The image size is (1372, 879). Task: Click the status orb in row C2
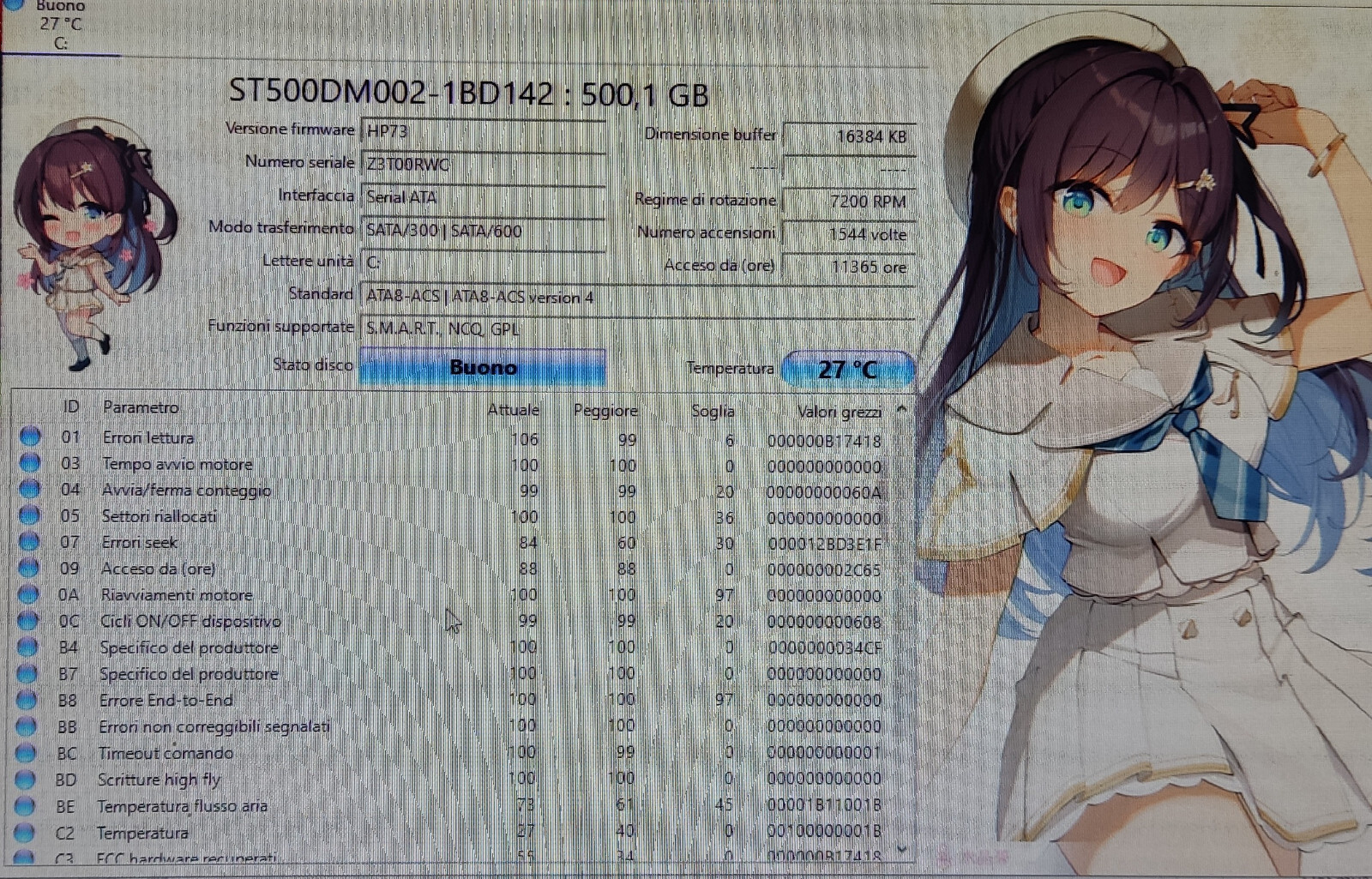(x=25, y=833)
